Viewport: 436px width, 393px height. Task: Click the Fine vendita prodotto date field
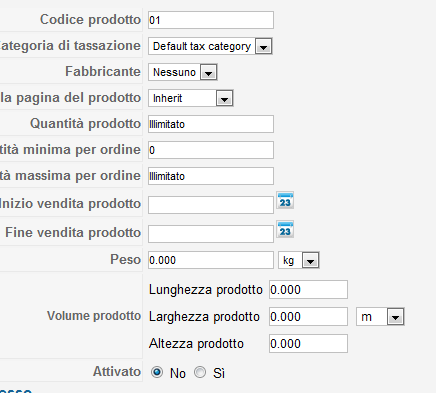211,234
